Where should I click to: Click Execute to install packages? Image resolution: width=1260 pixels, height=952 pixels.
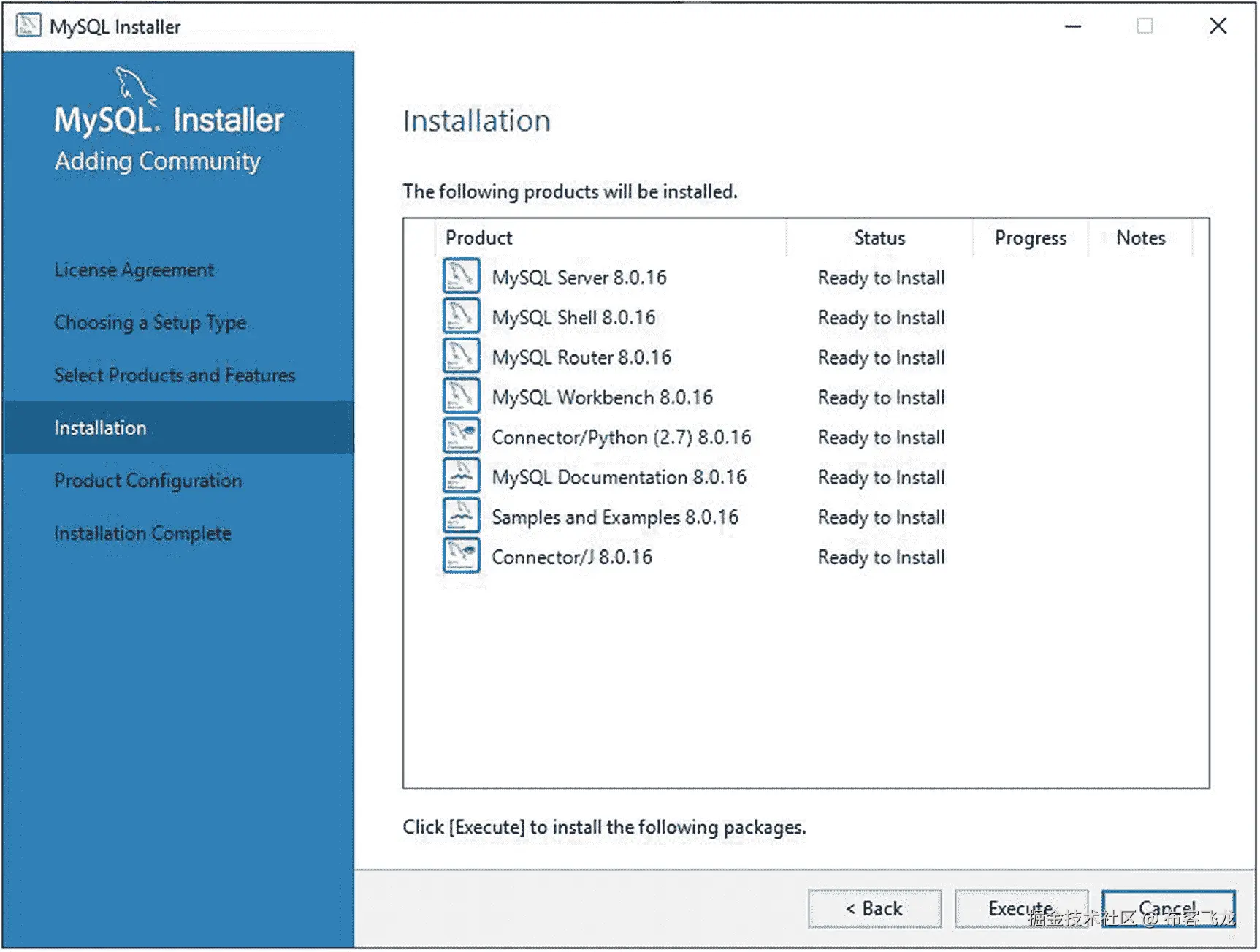1021,908
